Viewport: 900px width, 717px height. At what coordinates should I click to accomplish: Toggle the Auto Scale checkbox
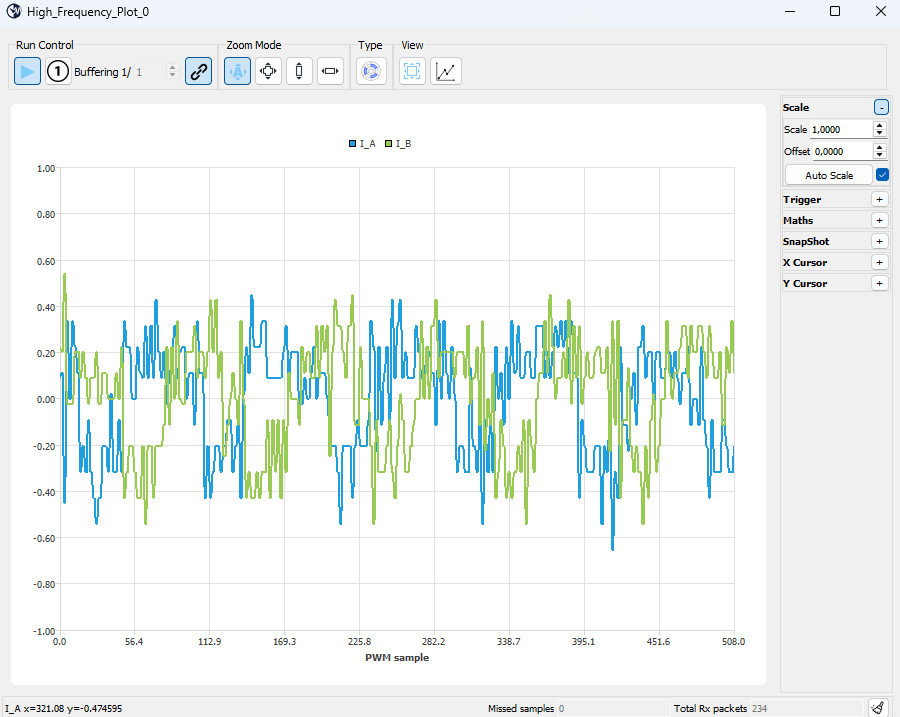882,175
